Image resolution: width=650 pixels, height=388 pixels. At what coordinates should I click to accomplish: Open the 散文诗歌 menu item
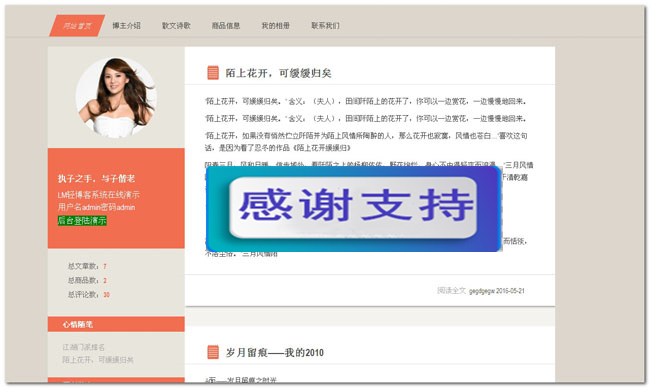(176, 26)
